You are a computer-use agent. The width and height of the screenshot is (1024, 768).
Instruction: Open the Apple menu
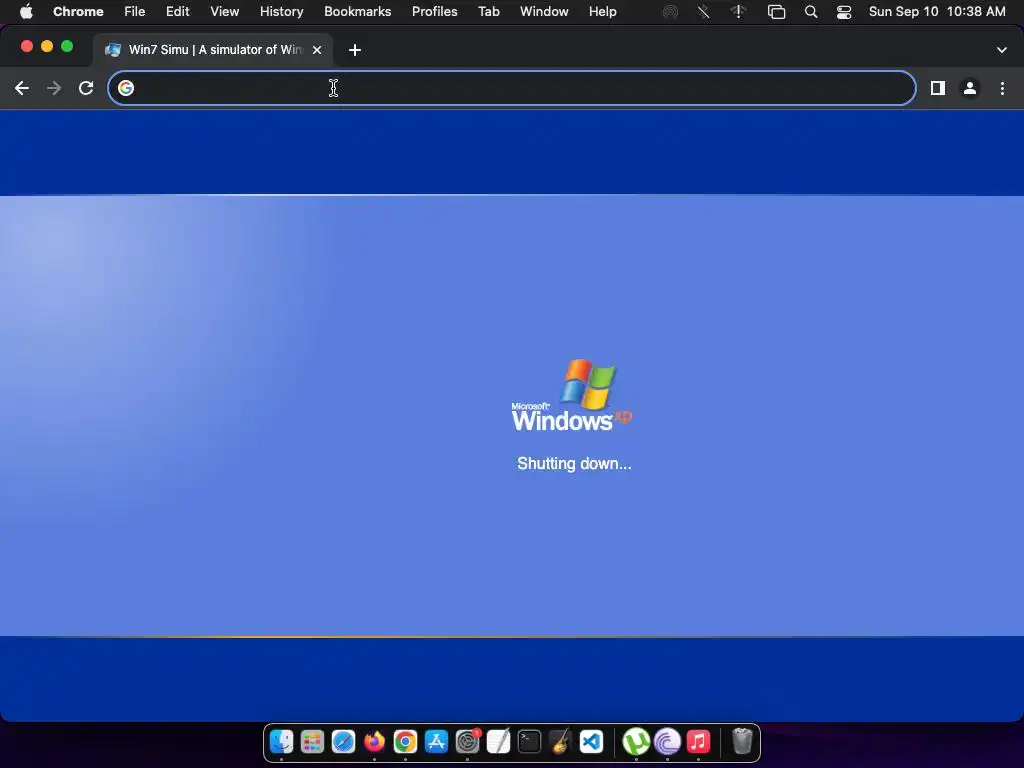point(26,12)
